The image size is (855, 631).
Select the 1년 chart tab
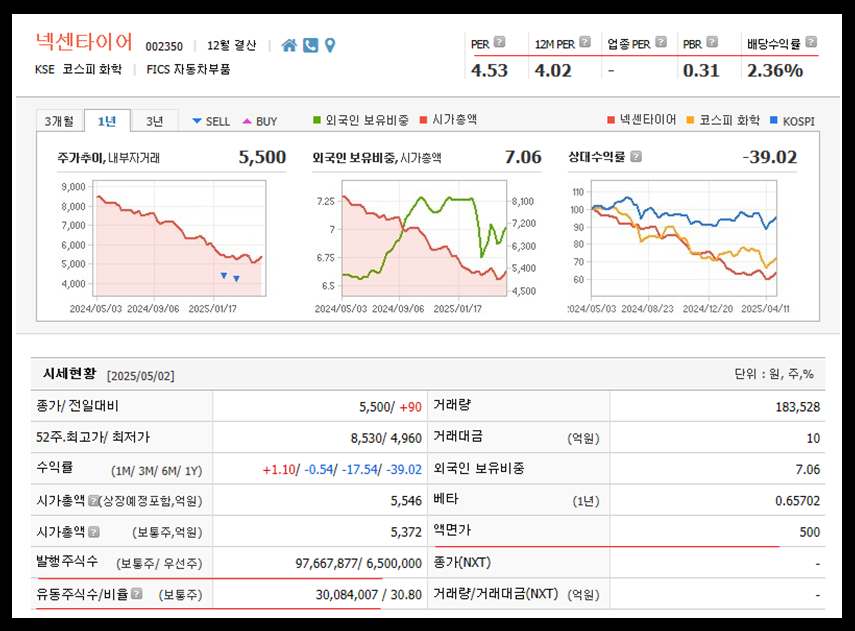tap(107, 121)
